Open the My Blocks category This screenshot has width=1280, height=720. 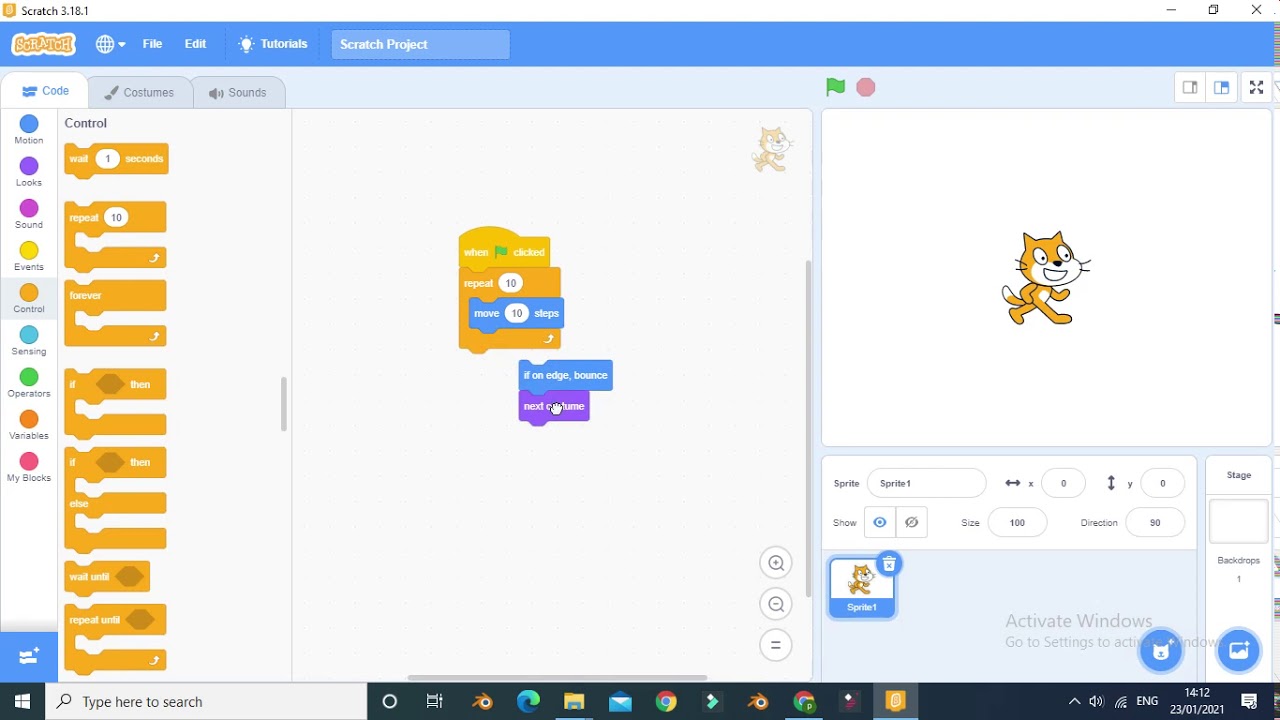tap(29, 467)
